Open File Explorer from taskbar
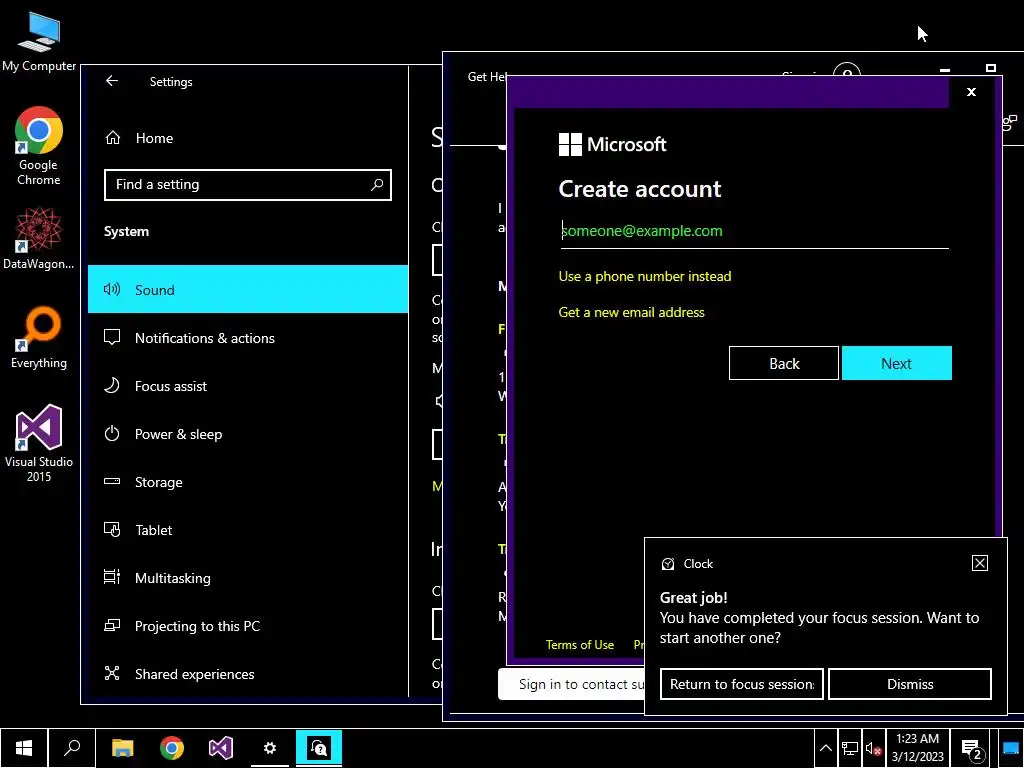 [122, 748]
